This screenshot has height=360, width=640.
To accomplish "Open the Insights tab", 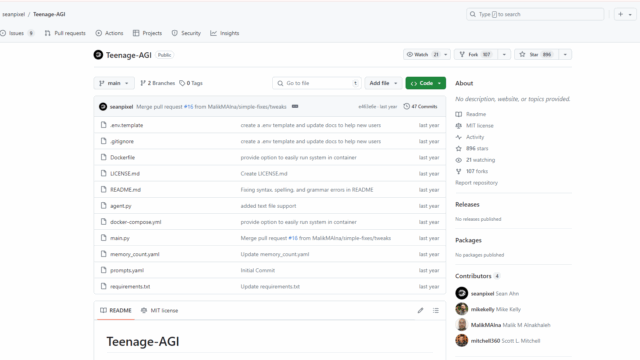I will (224, 33).
